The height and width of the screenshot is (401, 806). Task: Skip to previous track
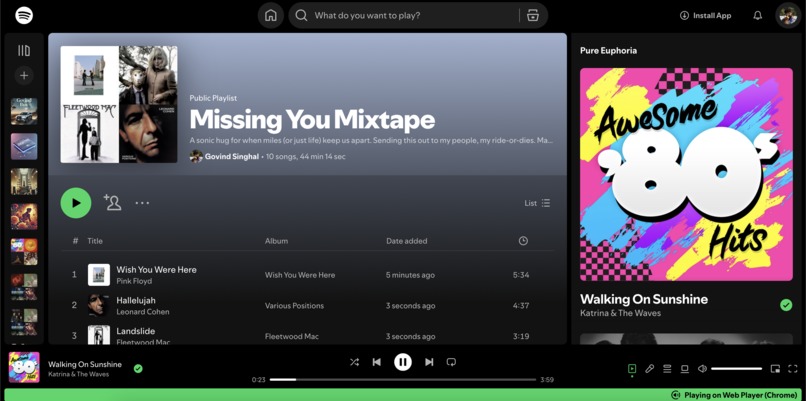click(x=377, y=362)
